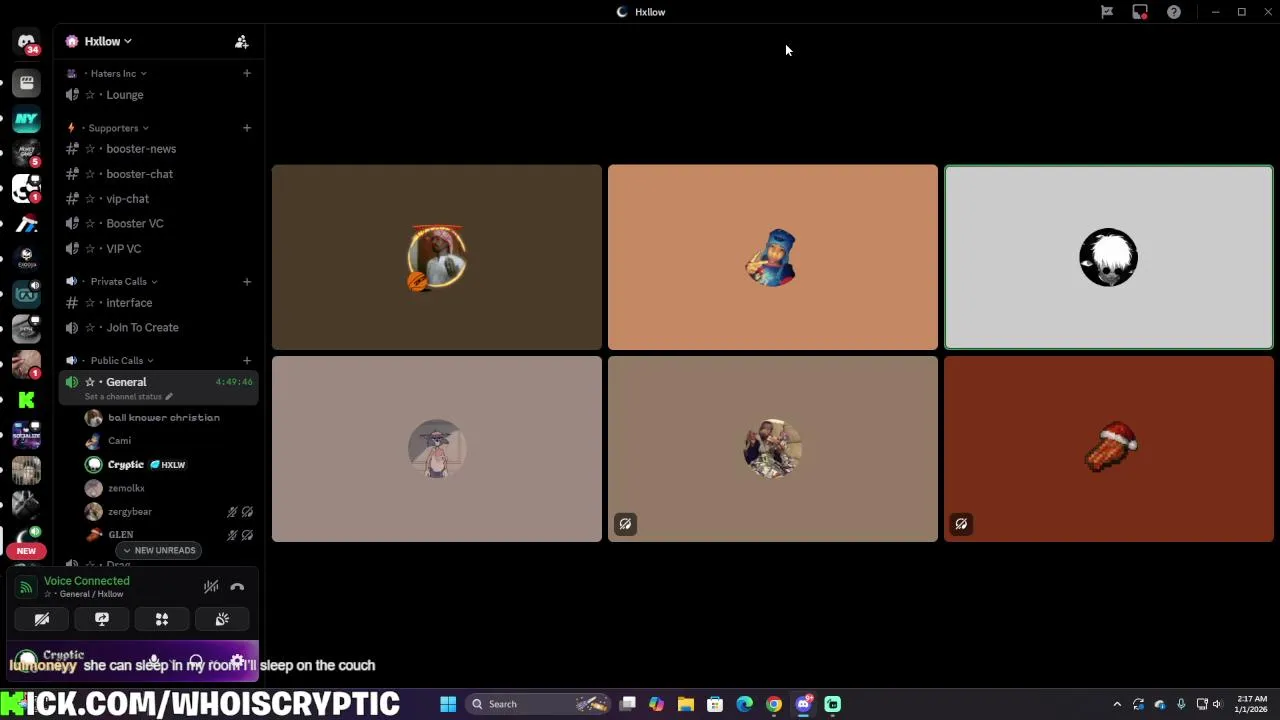1280x720 pixels.
Task: Create channel in Haters Inc category
Action: [247, 73]
